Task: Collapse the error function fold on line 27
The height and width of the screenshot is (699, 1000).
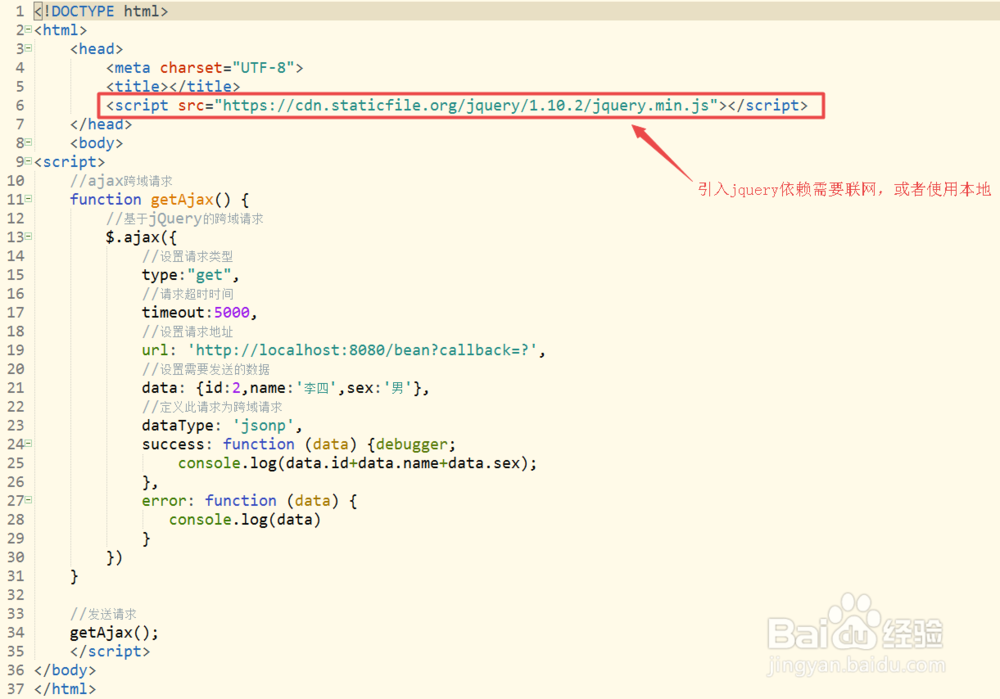Action: point(28,500)
